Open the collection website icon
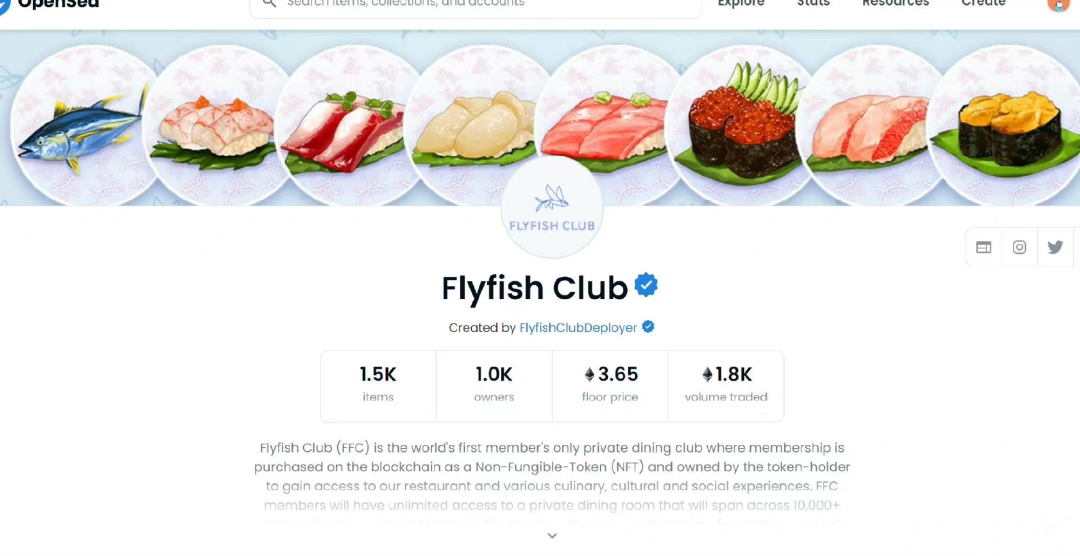Screen dimensions: 1080x556 tap(984, 247)
